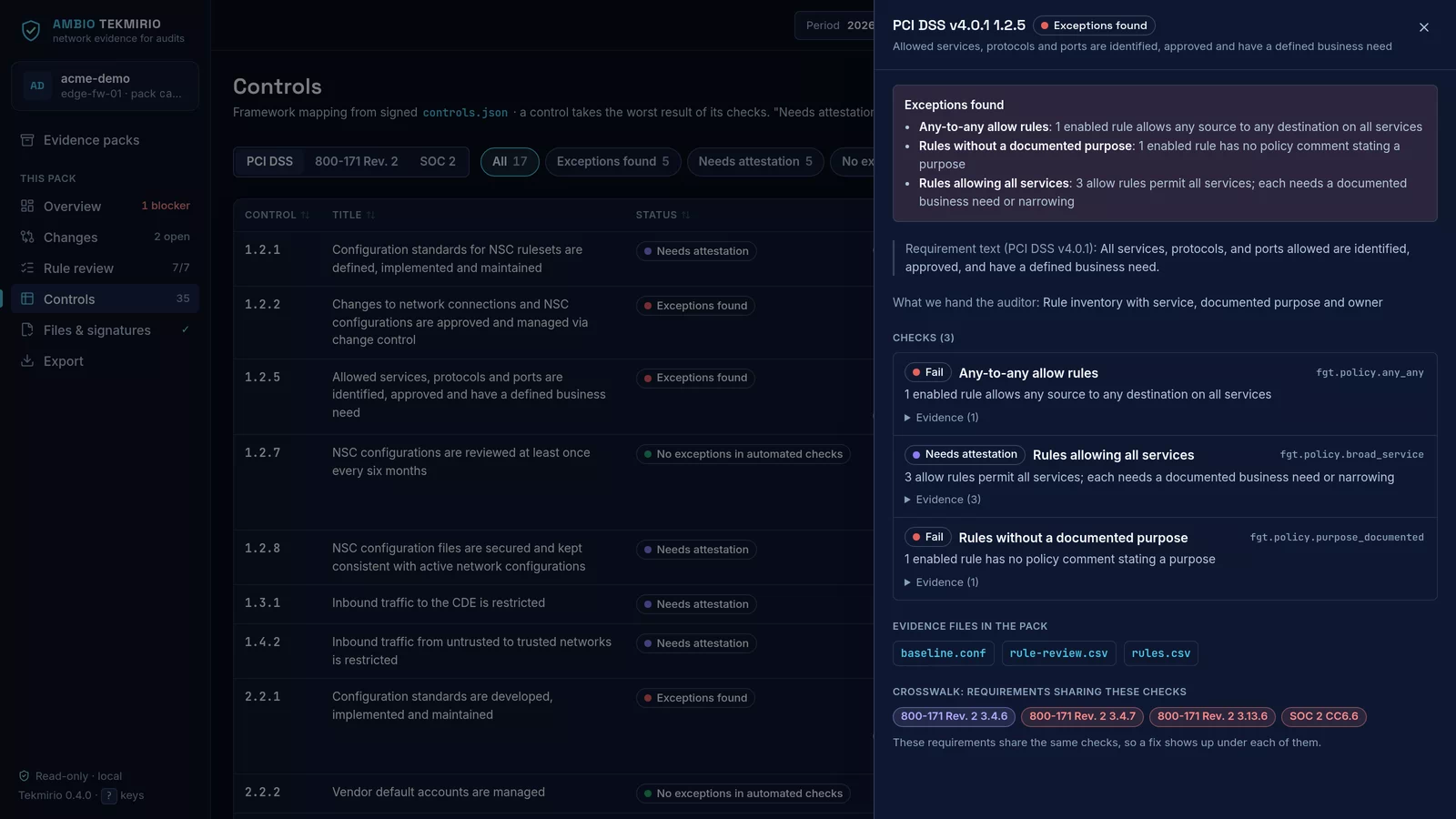This screenshot has width=1456, height=819.
Task: Click the Read-only shield icon
Action: [25, 776]
